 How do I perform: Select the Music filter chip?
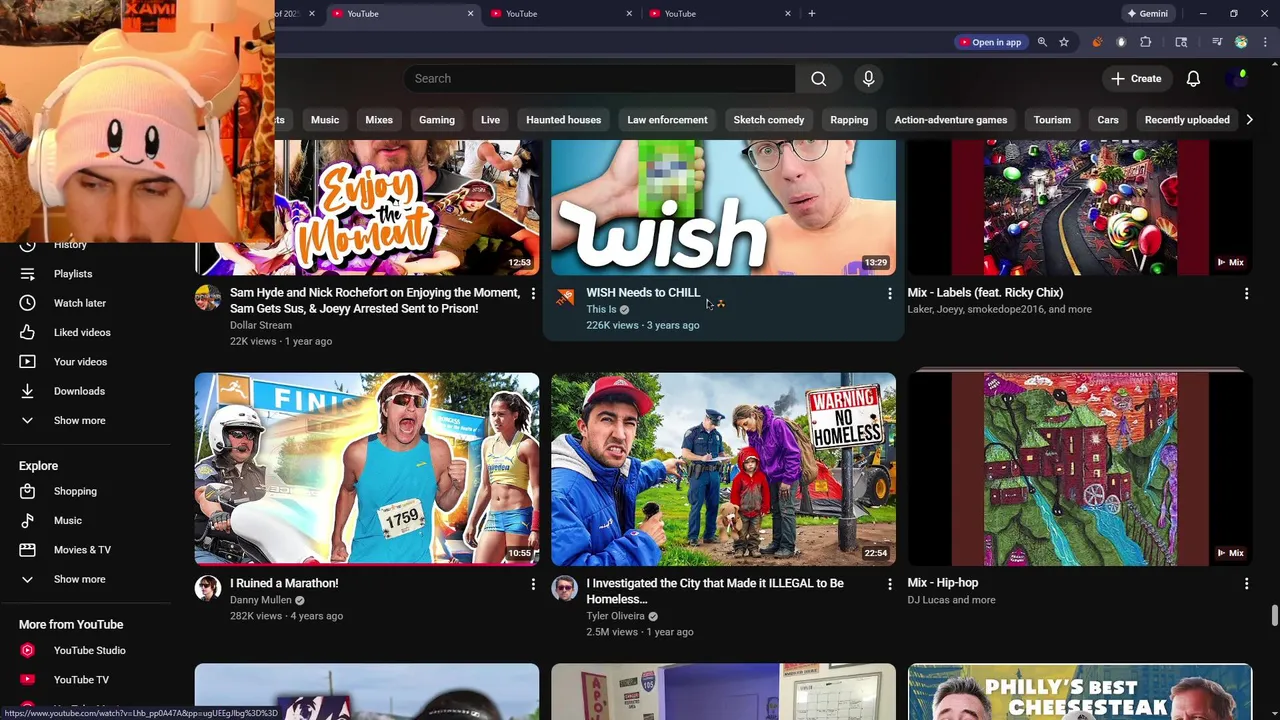(x=325, y=120)
